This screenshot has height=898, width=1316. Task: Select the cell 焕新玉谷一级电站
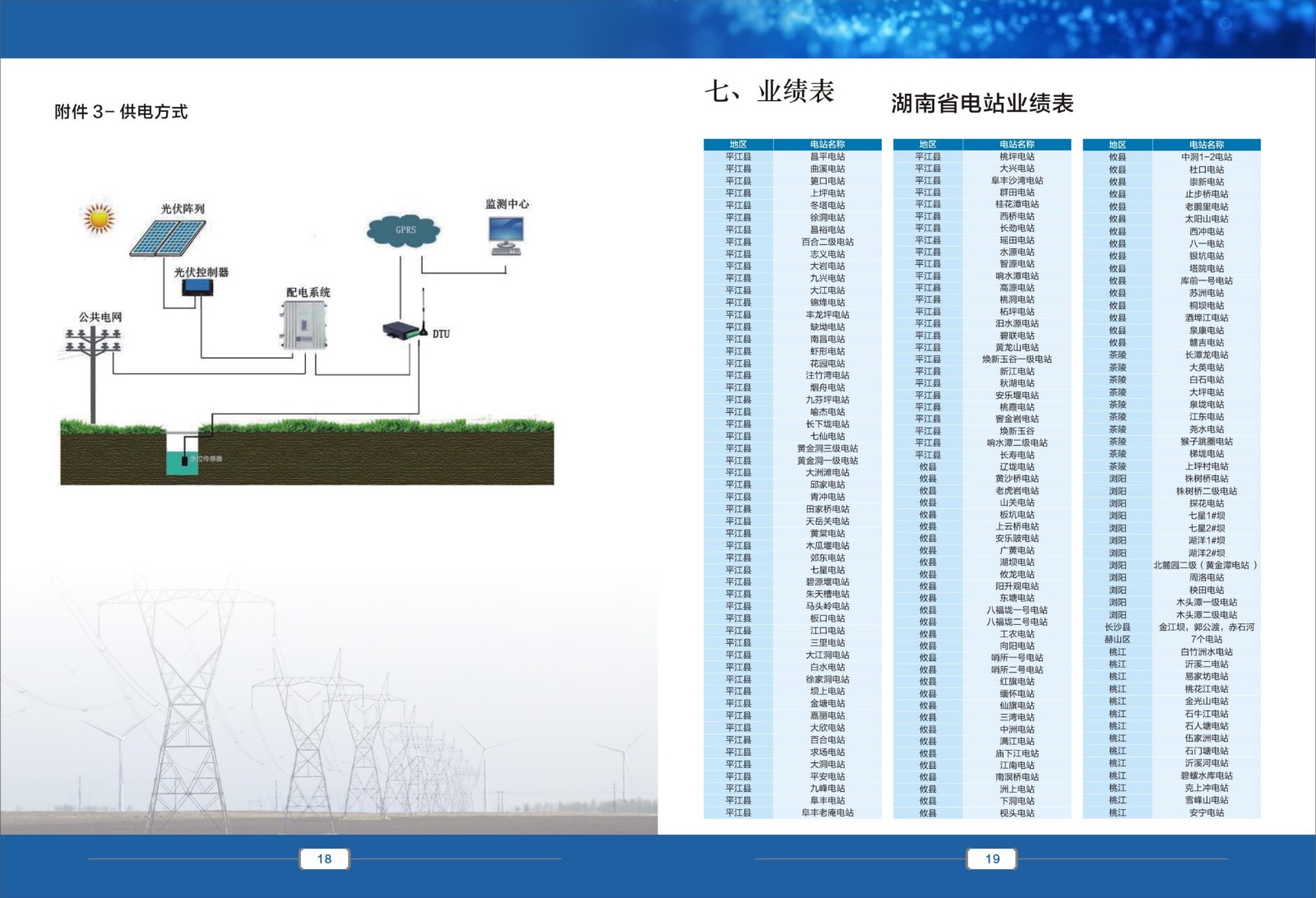pyautogui.click(x=1017, y=359)
